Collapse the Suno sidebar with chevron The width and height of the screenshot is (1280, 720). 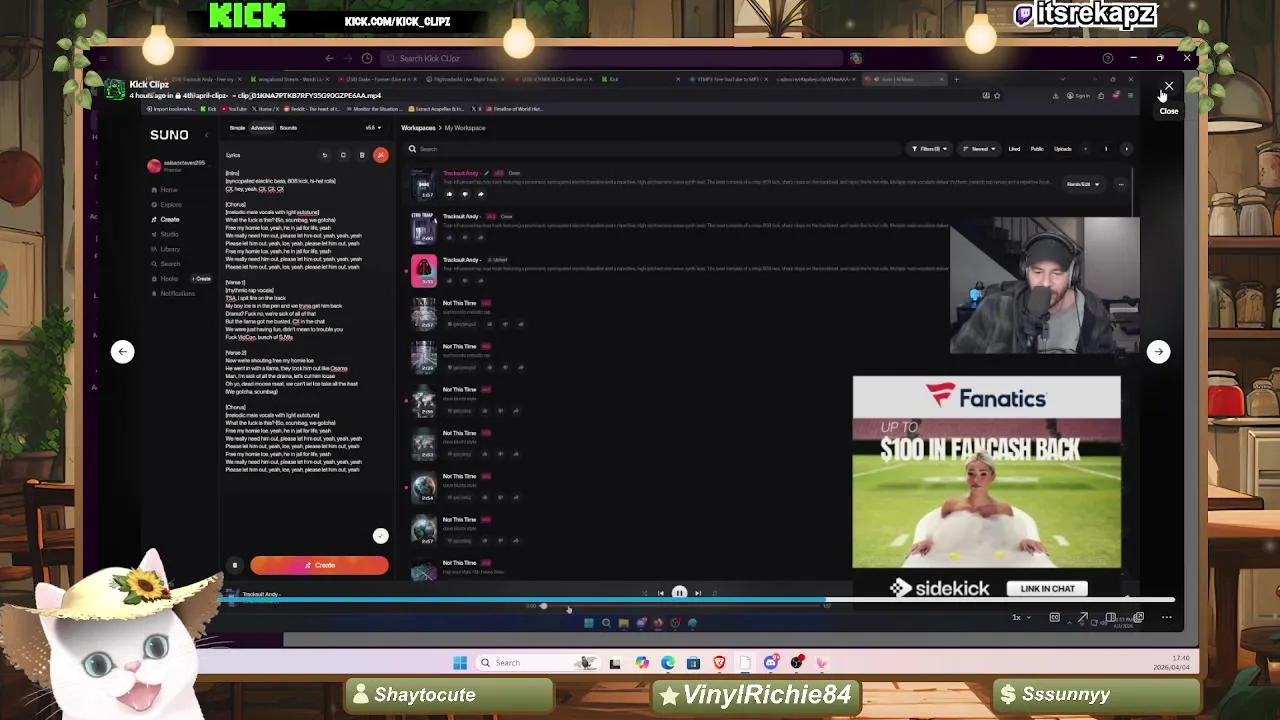(206, 135)
